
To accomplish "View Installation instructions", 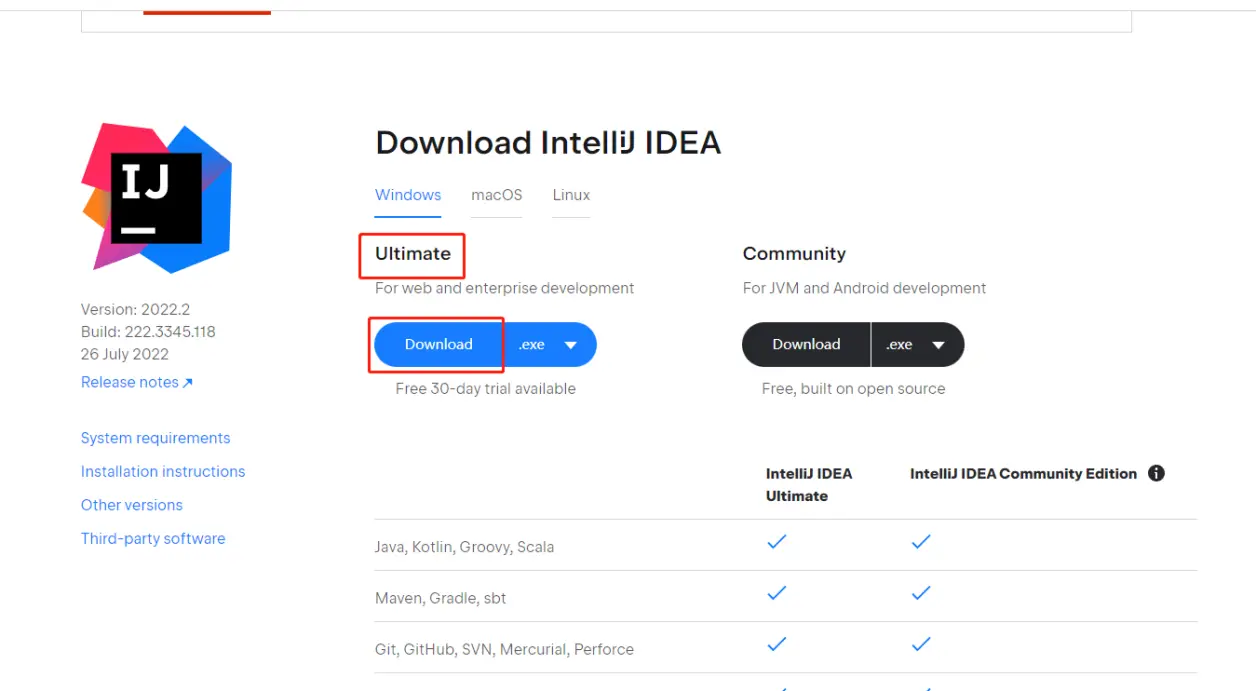I will pyautogui.click(x=163, y=471).
